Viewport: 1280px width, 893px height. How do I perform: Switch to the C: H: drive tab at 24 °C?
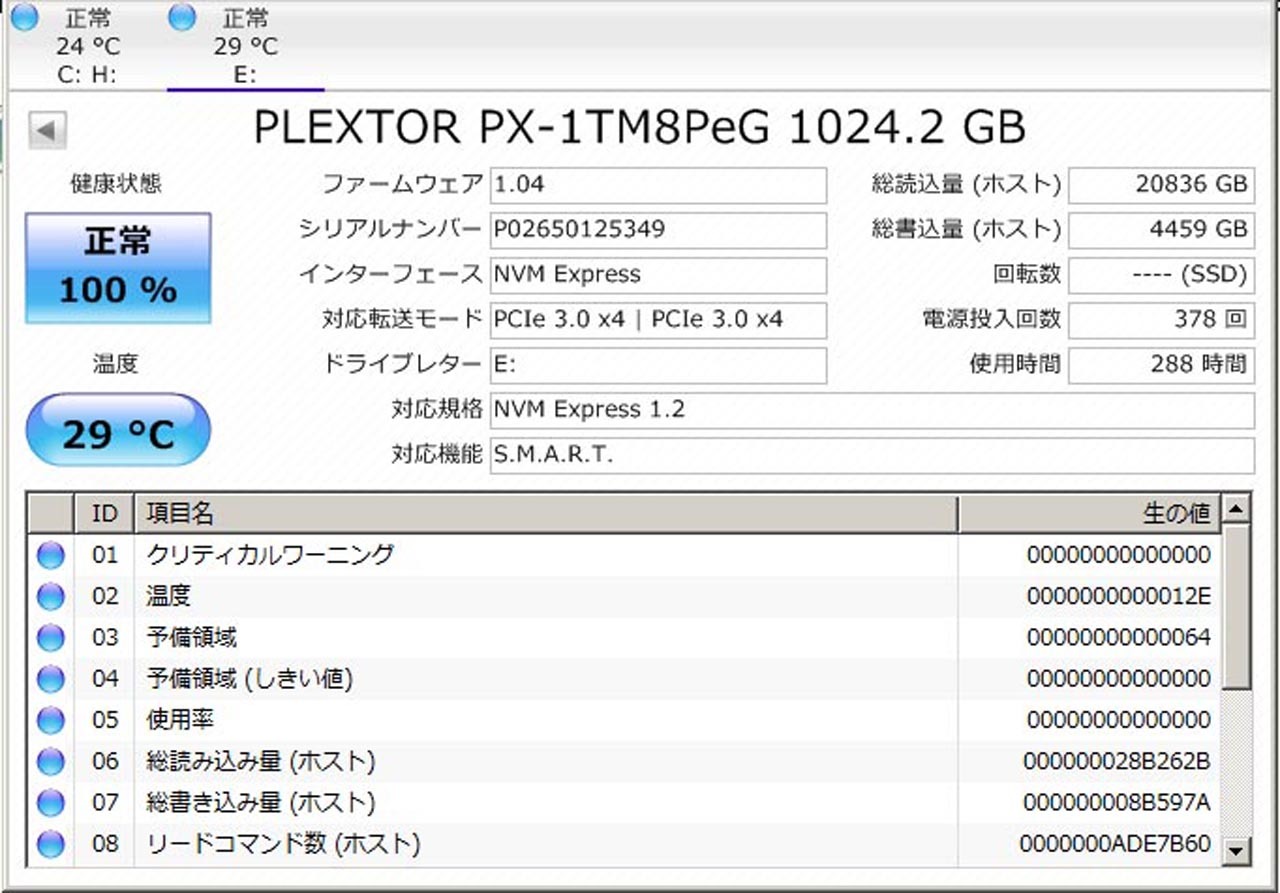[87, 45]
